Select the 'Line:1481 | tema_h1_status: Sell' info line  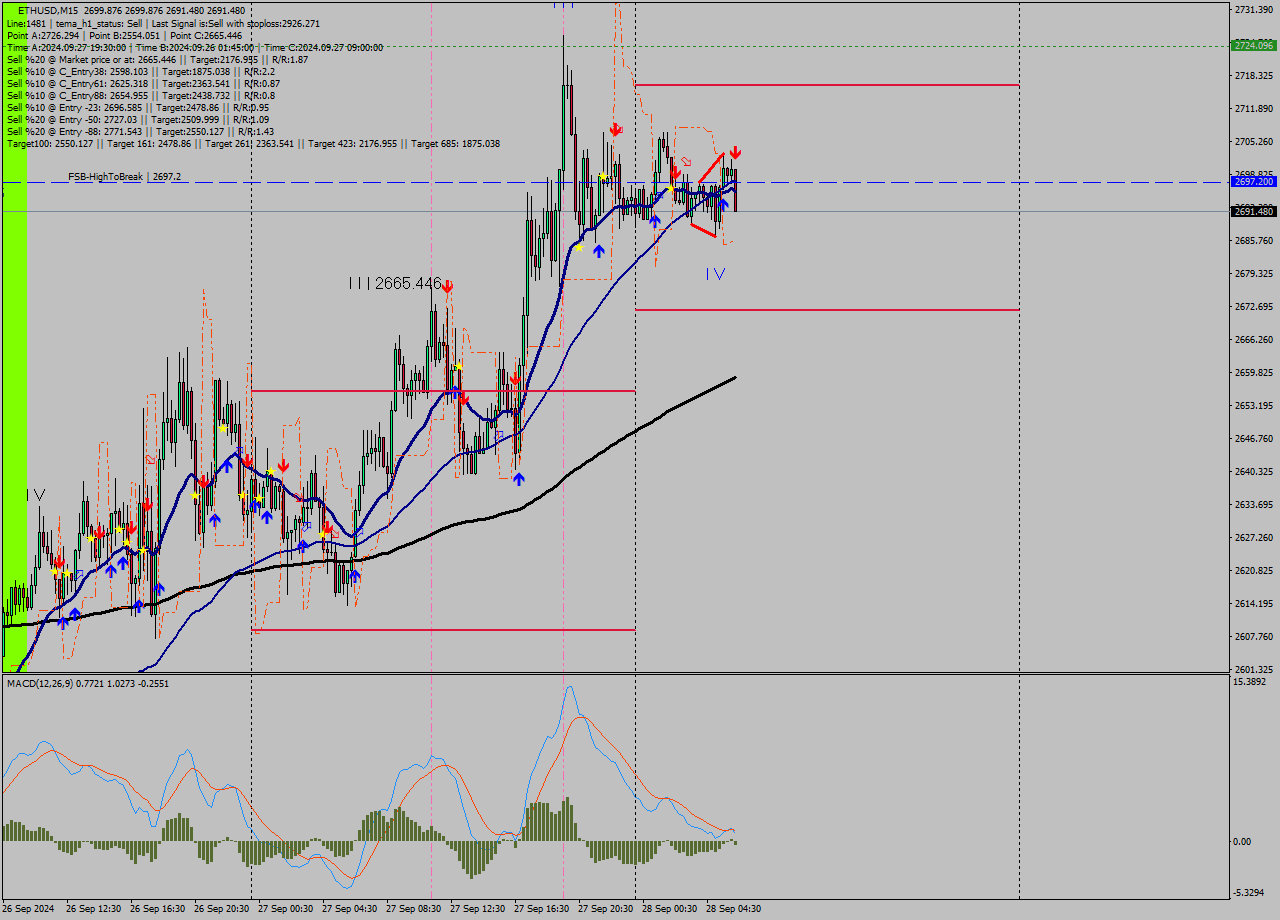[163, 23]
